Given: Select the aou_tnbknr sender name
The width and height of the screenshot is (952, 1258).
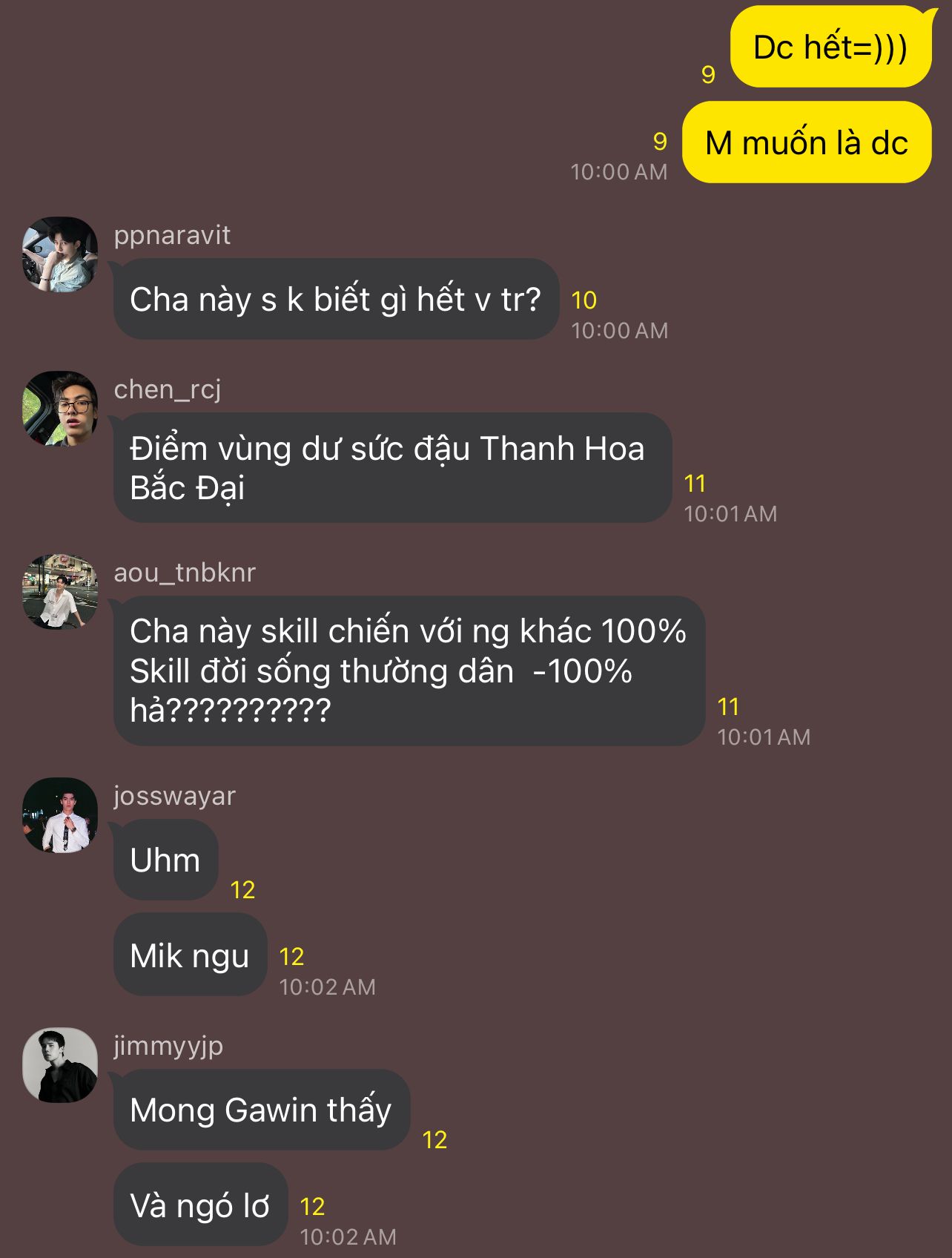Looking at the screenshot, I should coord(185,573).
